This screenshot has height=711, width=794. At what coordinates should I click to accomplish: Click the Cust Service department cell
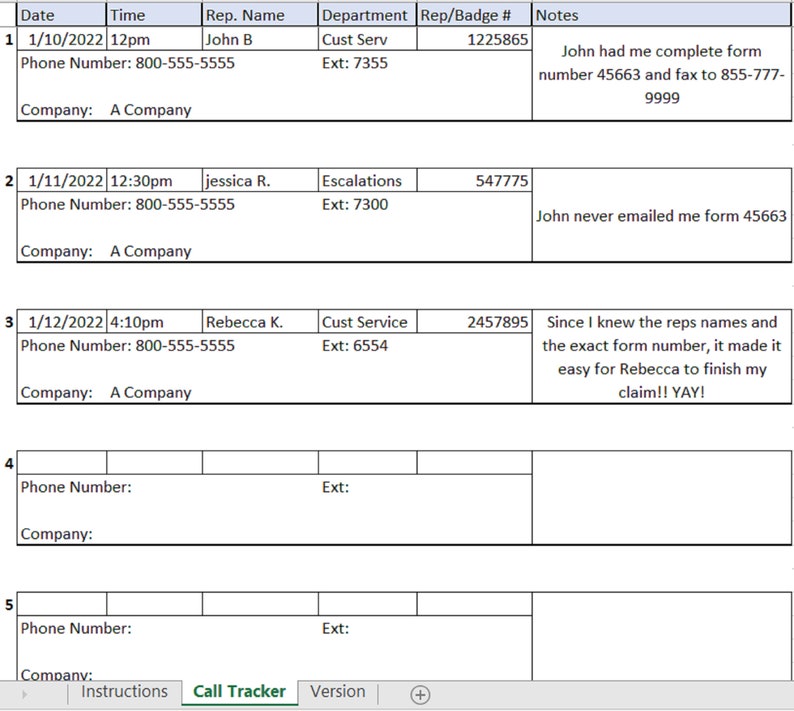368,322
